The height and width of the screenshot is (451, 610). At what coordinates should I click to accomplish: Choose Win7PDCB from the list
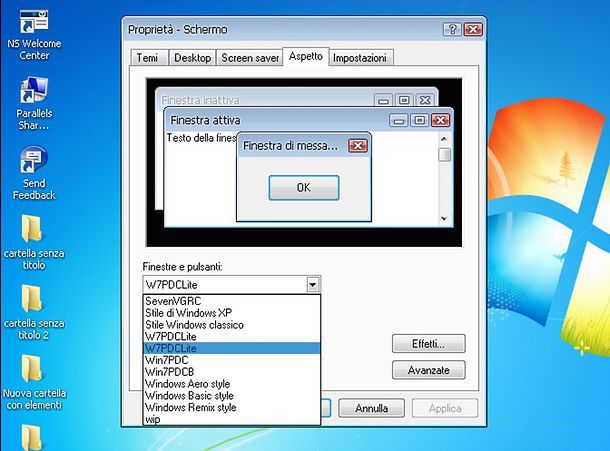[x=232, y=372]
